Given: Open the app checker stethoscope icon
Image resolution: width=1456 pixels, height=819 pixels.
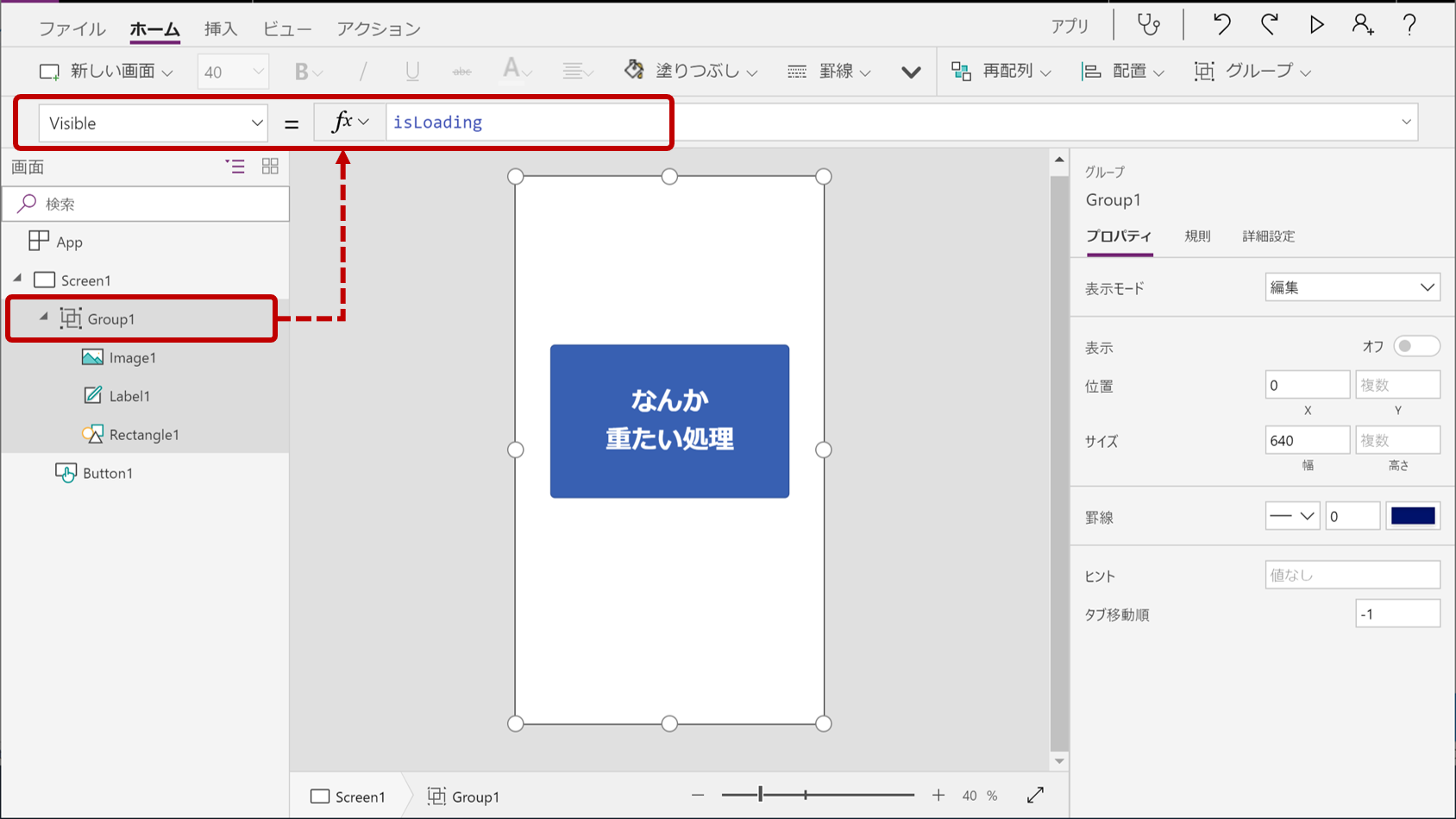Looking at the screenshot, I should pos(1149,24).
